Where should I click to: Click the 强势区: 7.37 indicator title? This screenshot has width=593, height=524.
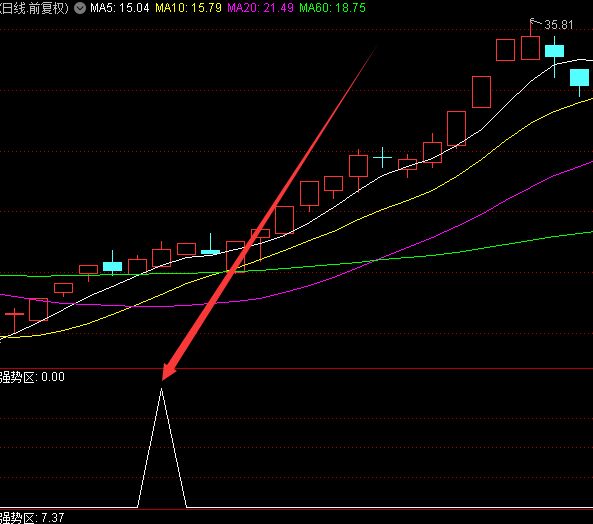pos(32,517)
